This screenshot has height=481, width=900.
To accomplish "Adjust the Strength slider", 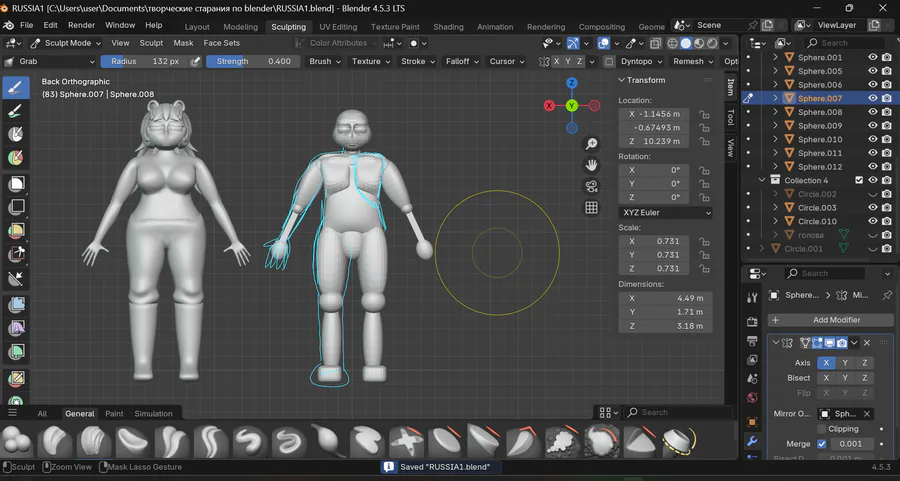I will (253, 61).
